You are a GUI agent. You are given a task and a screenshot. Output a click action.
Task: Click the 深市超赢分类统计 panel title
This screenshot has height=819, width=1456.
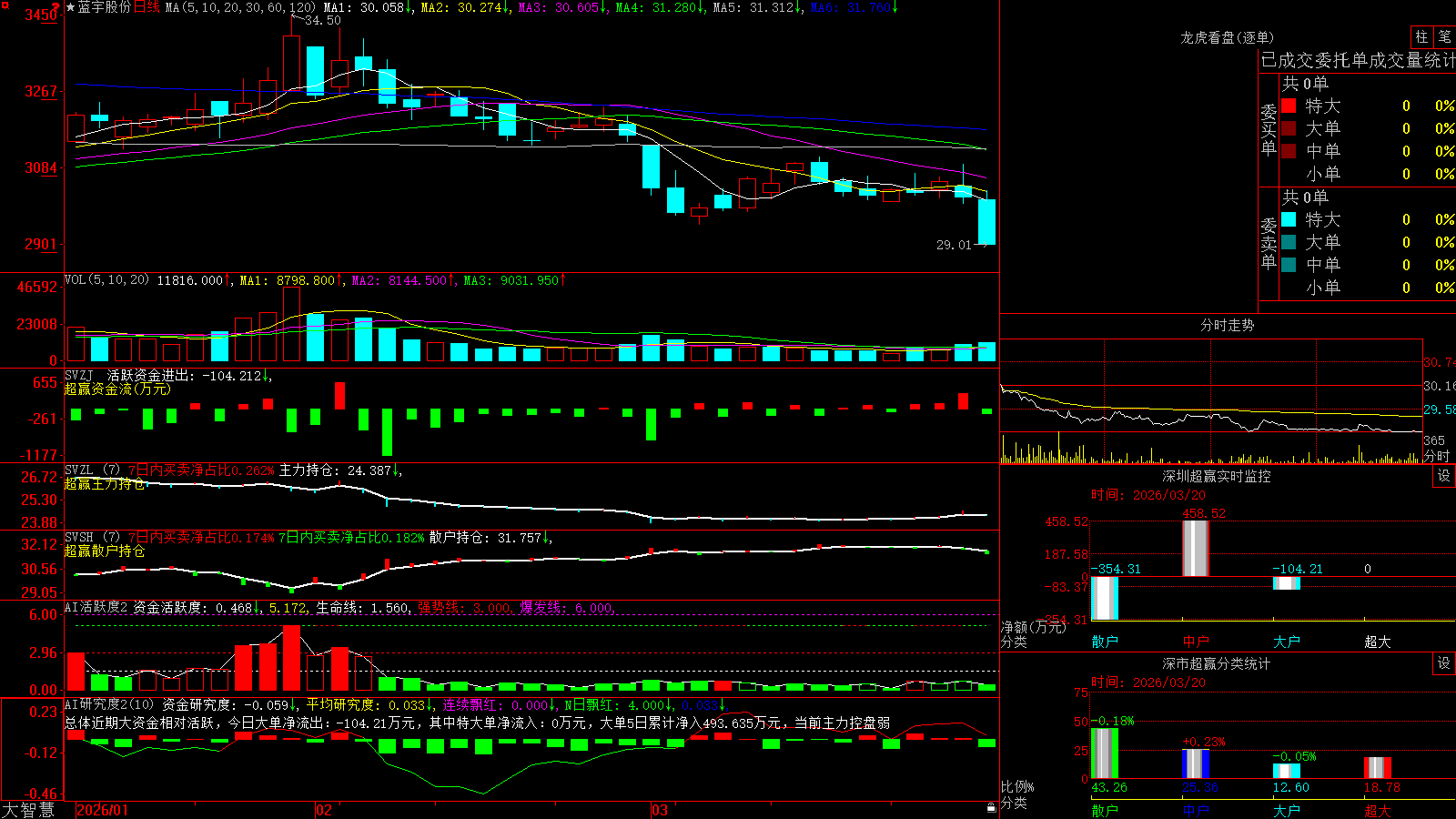pyautogui.click(x=1217, y=663)
